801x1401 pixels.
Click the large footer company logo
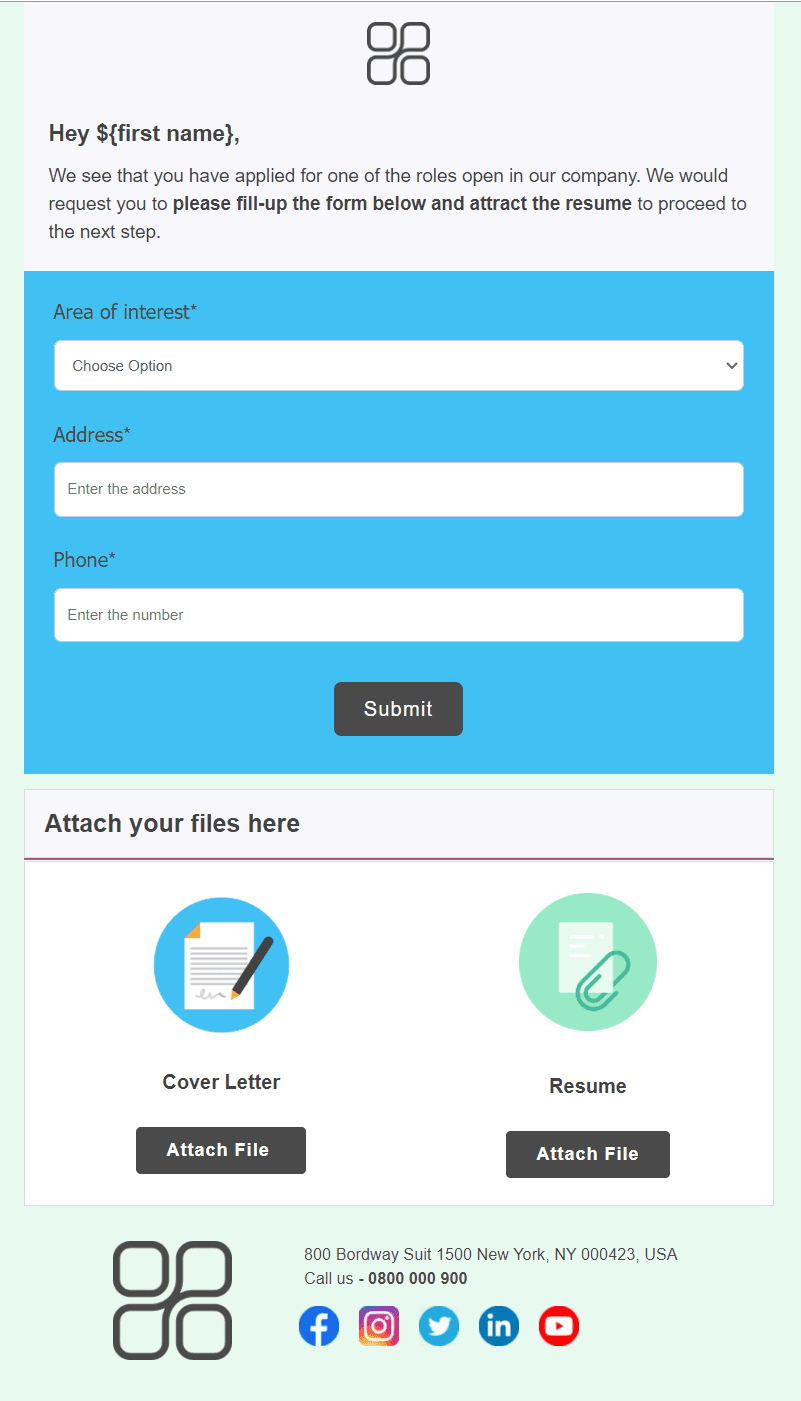point(173,1300)
